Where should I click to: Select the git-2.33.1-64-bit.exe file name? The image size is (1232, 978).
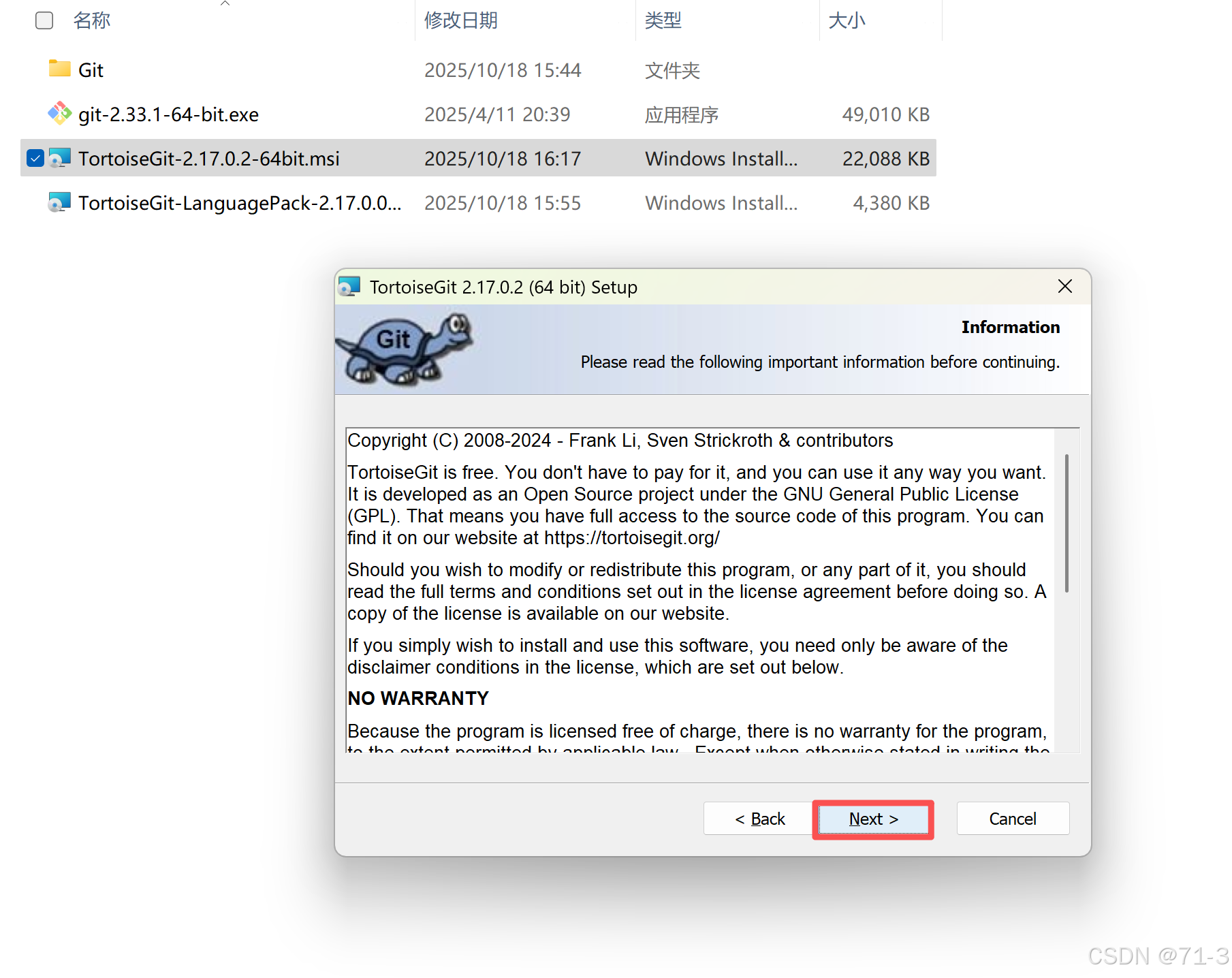point(168,114)
